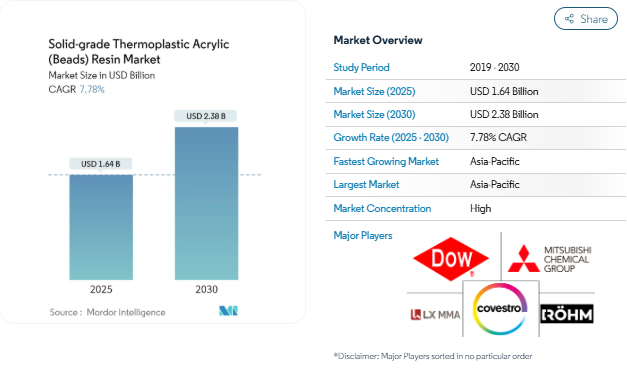Click the Major Players label
Screen dimensions: 627x379
(x=363, y=235)
